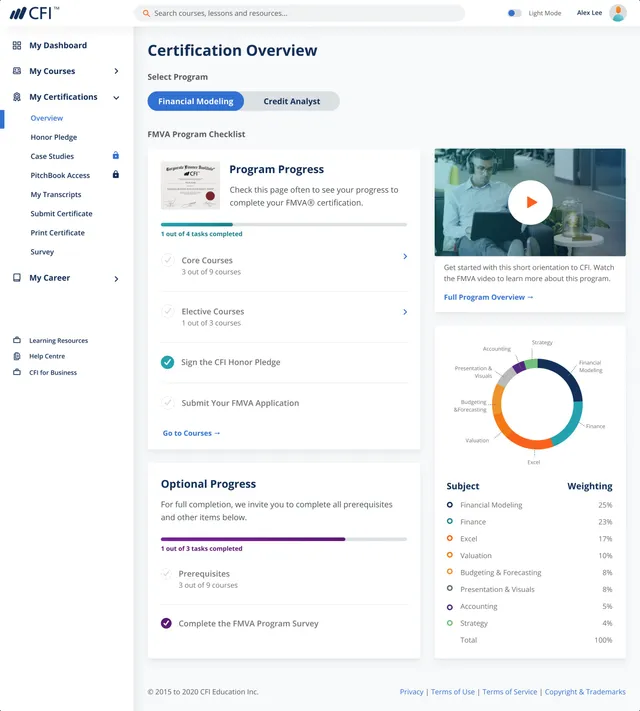Screen dimensions: 640x711
Task: Click the Core Courses check circle
Action: point(168,260)
